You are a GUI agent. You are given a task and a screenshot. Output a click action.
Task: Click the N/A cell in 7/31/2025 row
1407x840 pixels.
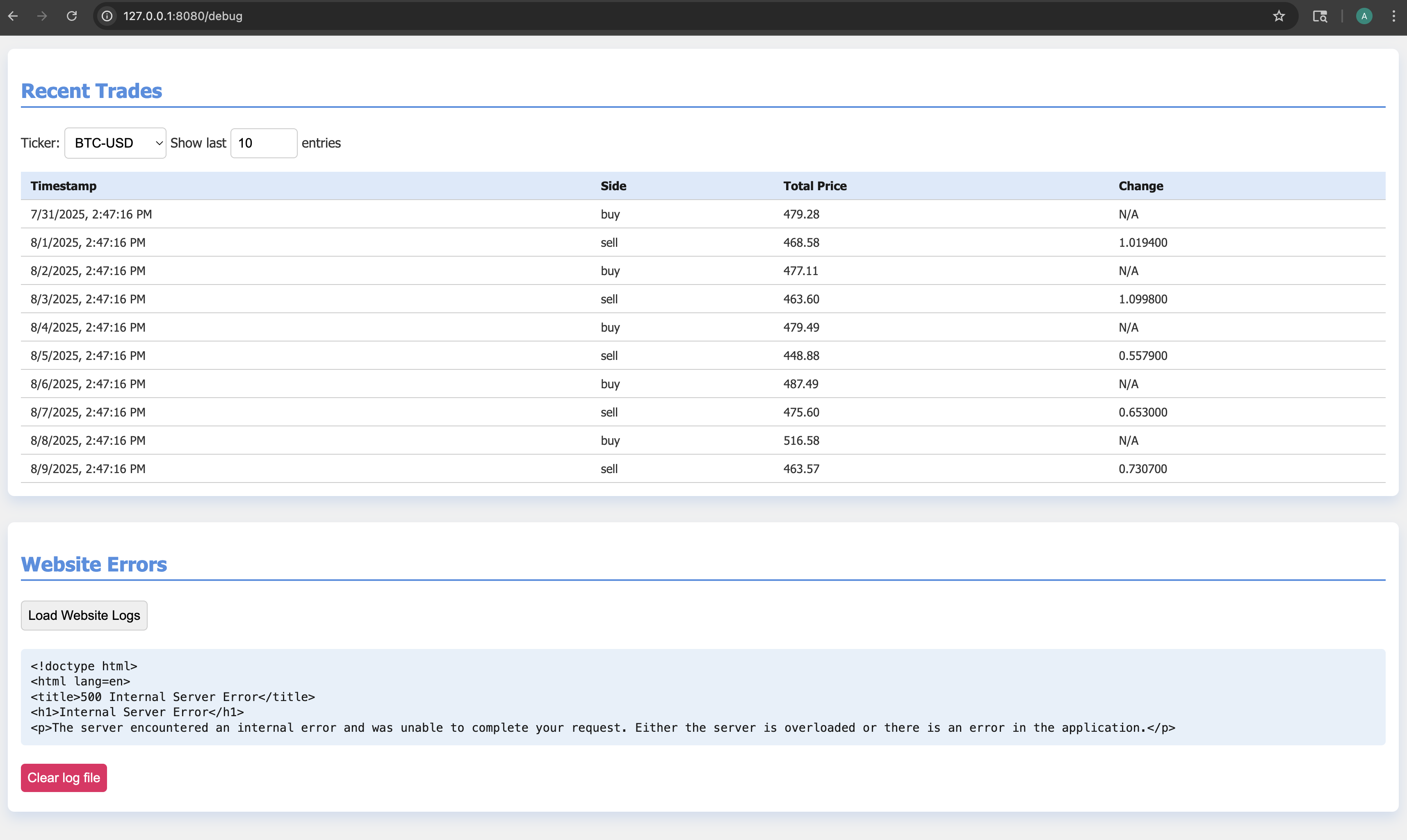(1128, 214)
